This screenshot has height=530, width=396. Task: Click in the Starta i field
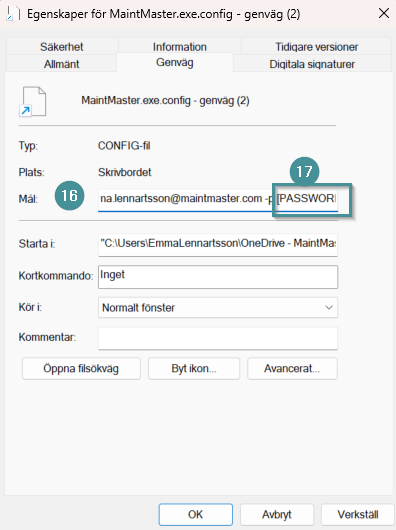click(218, 244)
